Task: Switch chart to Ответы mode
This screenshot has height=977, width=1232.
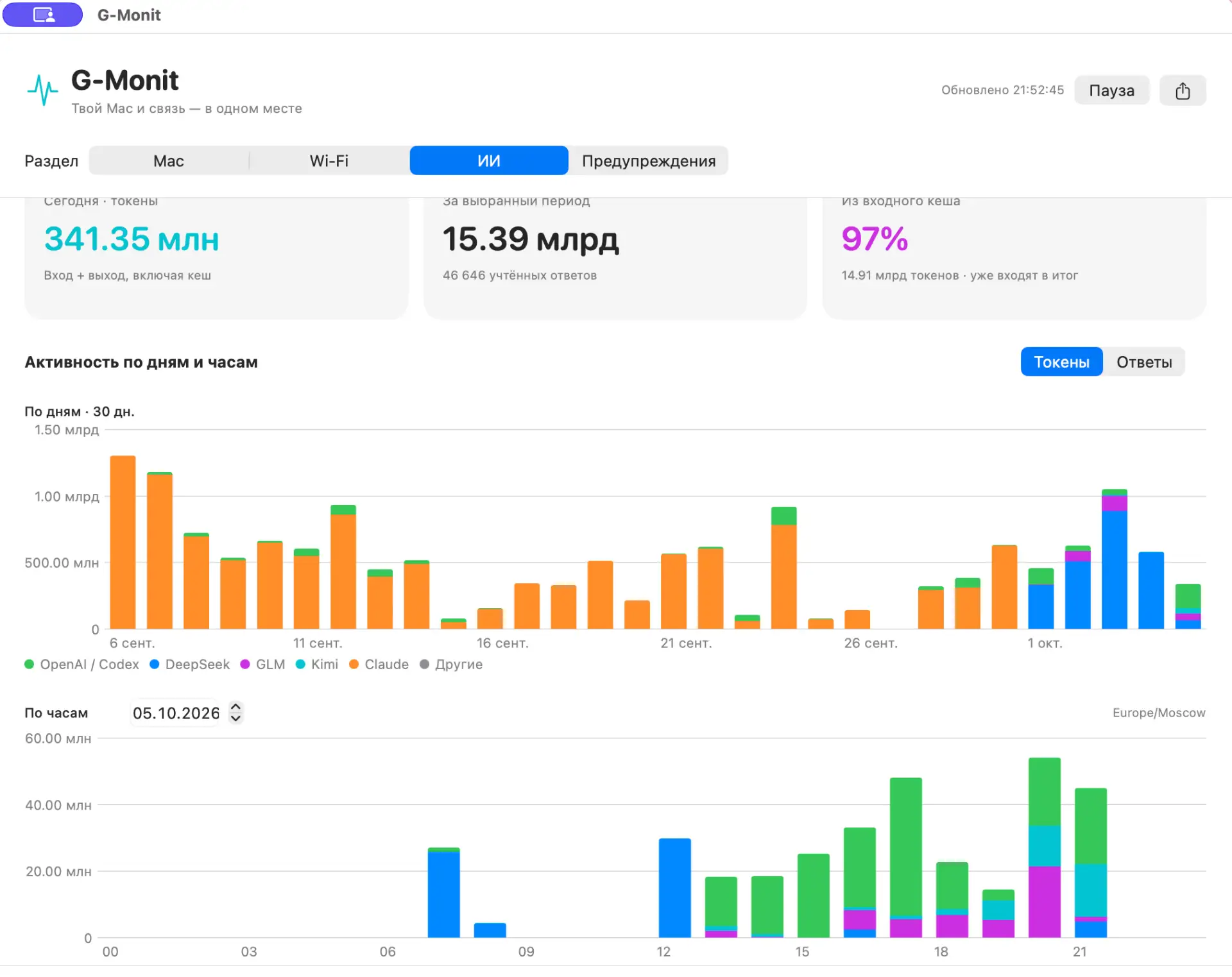Action: pyautogui.click(x=1144, y=362)
